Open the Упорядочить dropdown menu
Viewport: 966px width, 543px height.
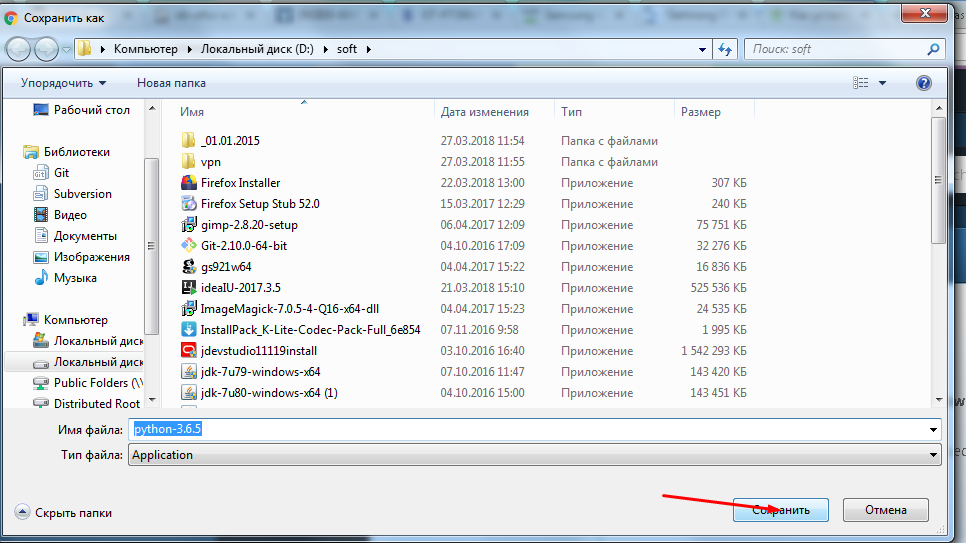point(63,83)
